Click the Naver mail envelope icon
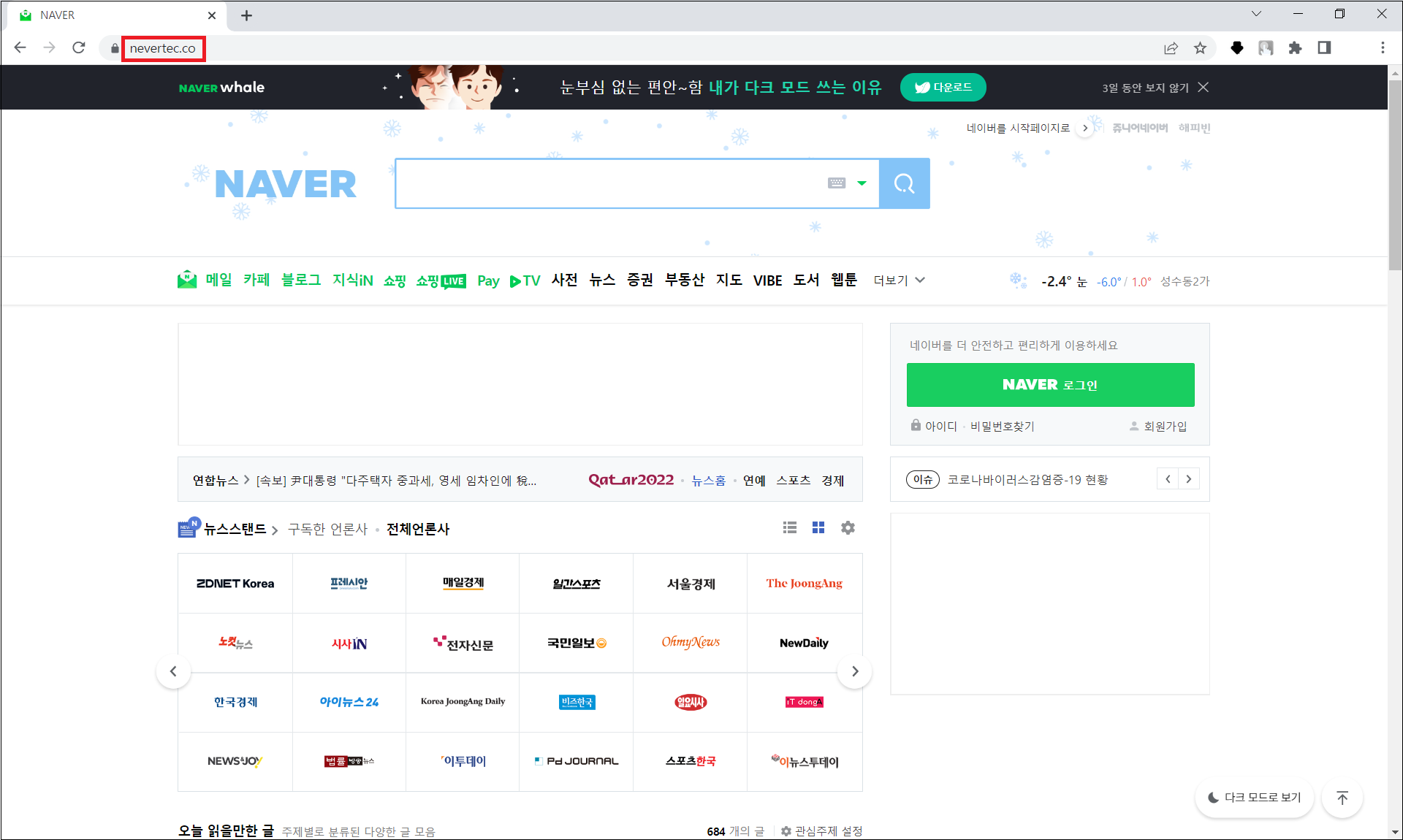 187,280
